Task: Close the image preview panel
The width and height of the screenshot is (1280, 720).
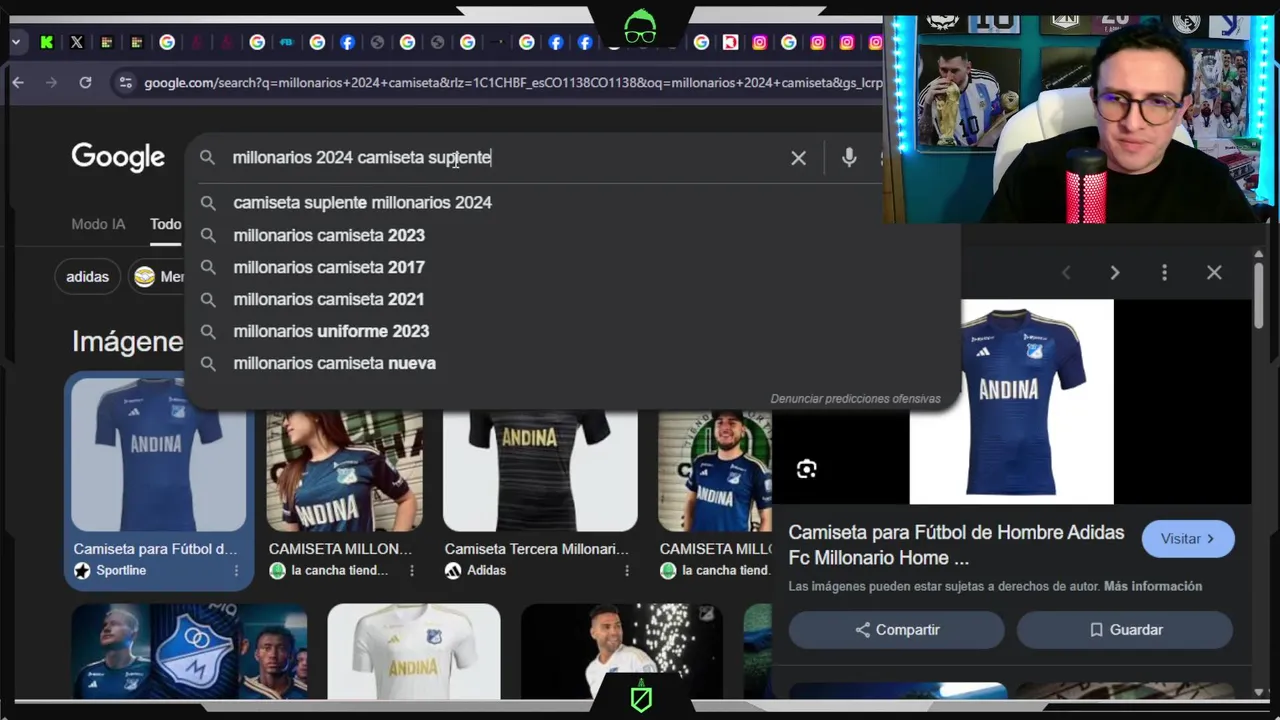Action: click(x=1214, y=273)
